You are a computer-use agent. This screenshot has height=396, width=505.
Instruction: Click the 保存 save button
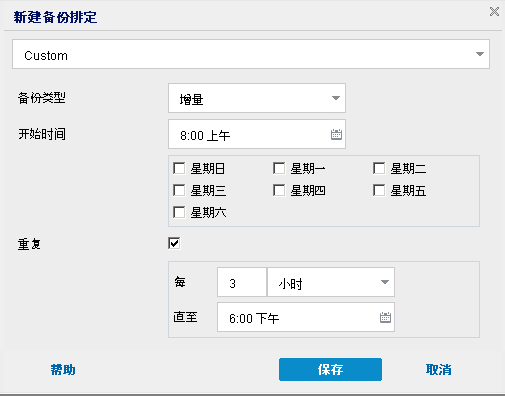coord(330,369)
